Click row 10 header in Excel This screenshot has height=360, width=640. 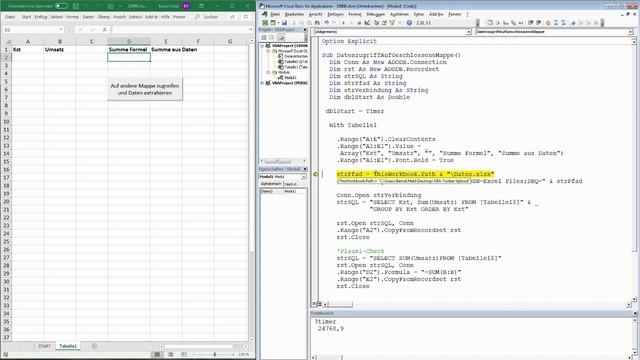point(6,122)
